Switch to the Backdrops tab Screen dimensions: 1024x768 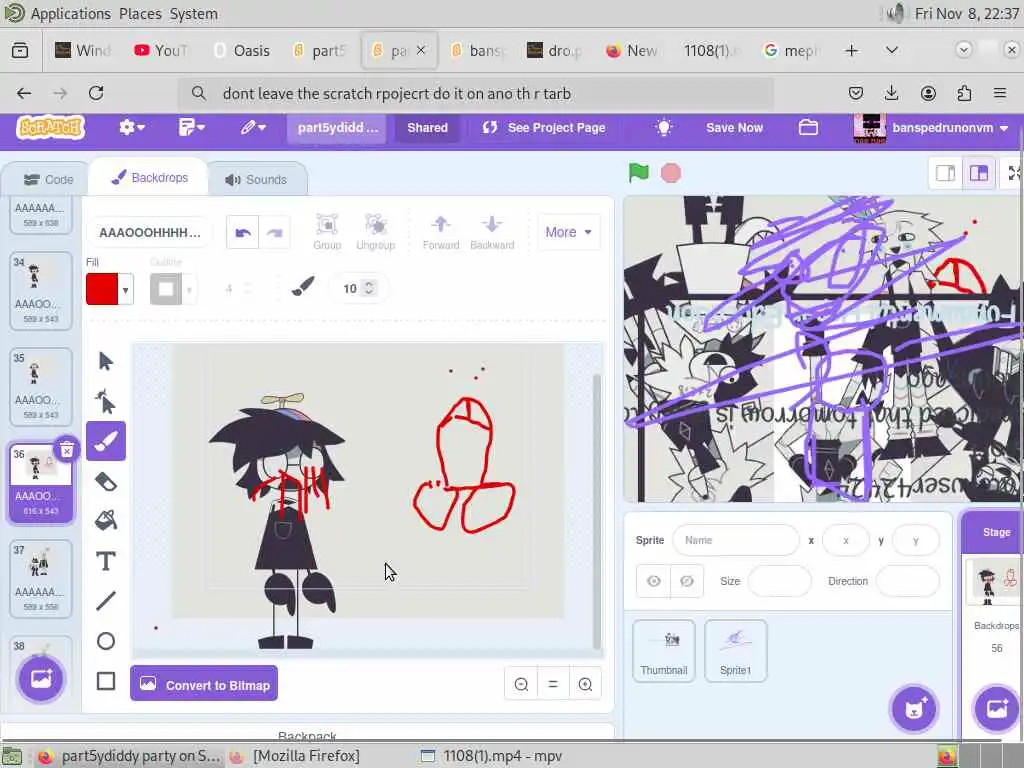pyautogui.click(x=150, y=178)
